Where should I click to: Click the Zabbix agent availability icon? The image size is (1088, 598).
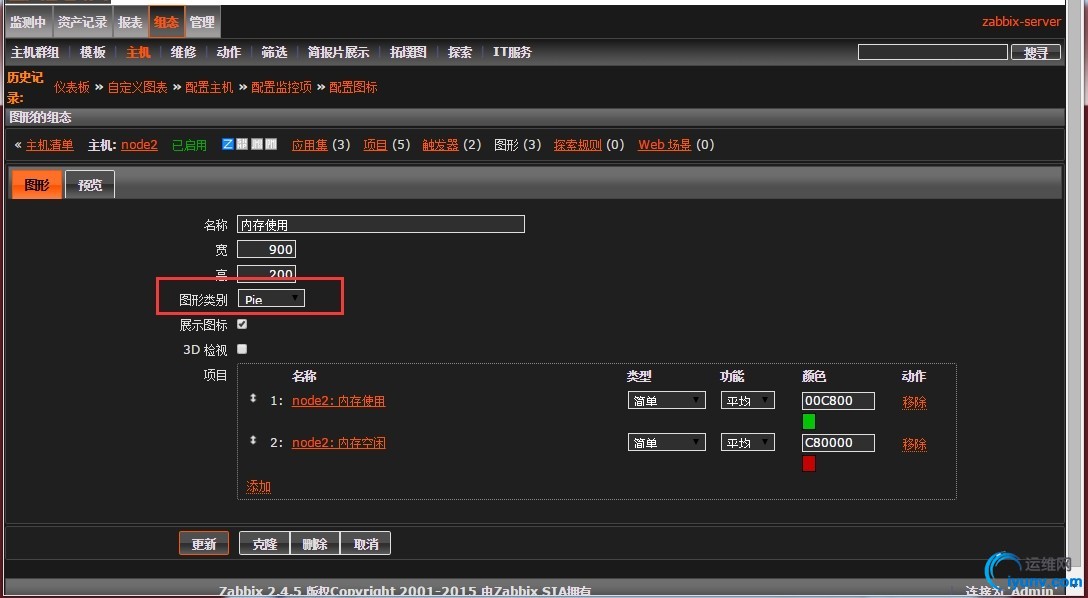(228, 144)
